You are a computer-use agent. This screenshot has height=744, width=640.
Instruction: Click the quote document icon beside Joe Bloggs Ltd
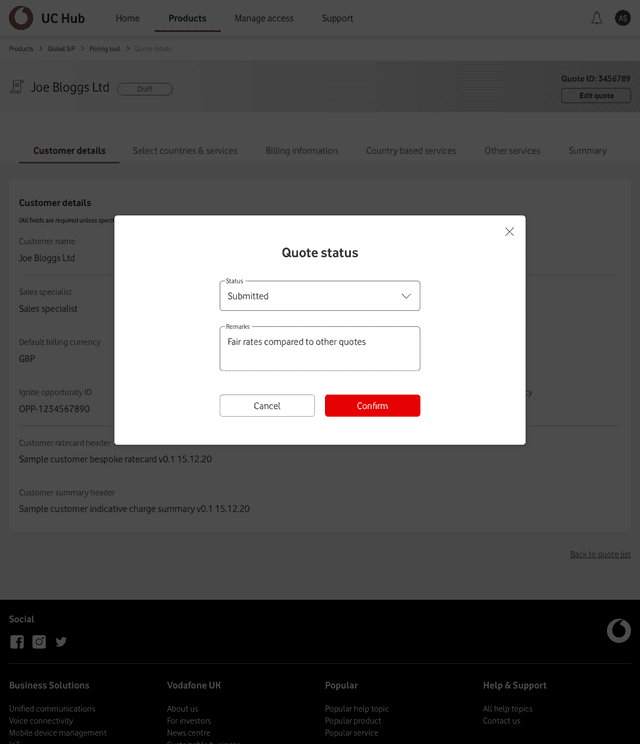(x=17, y=87)
